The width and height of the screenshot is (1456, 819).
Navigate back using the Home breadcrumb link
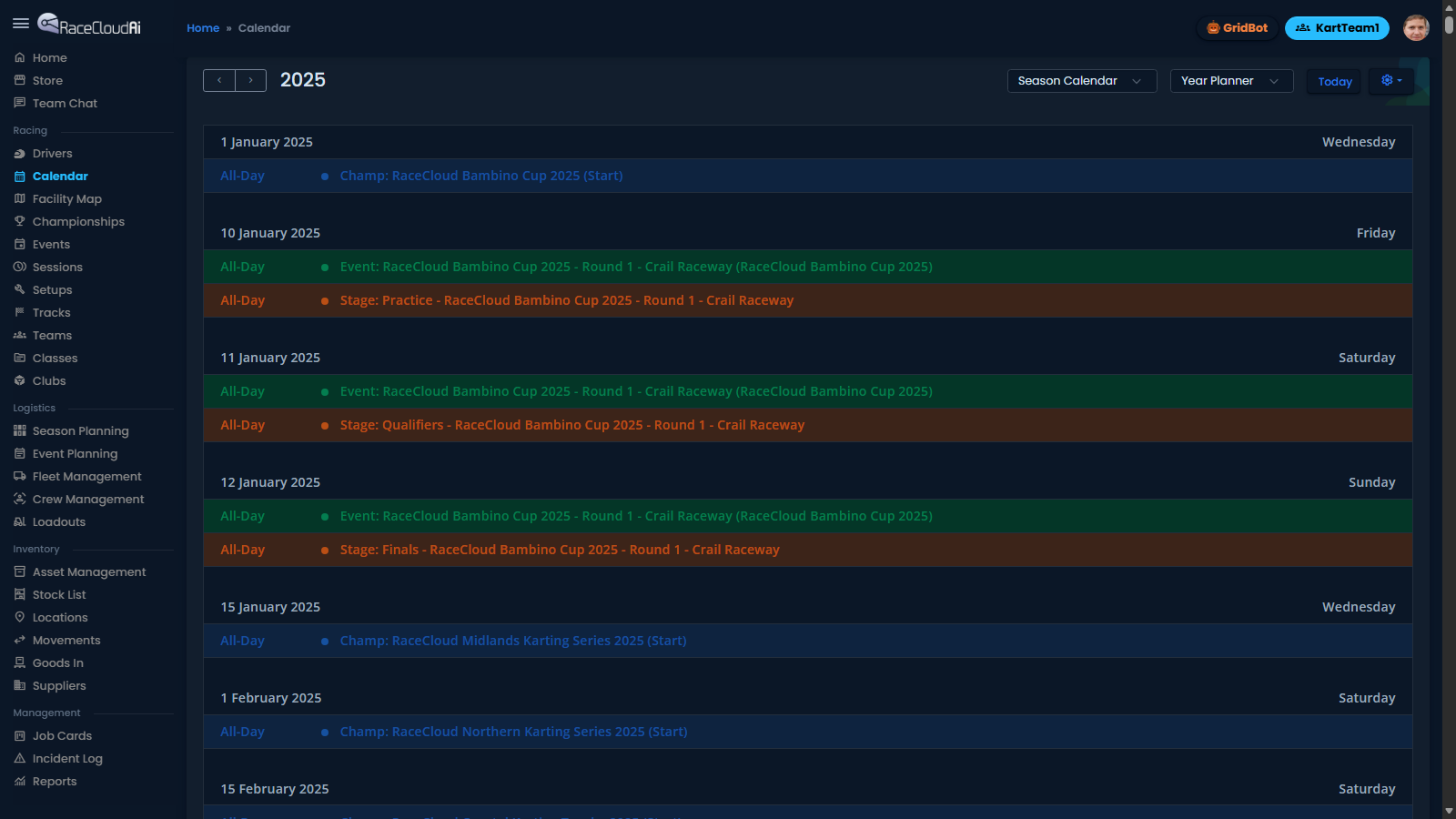point(203,27)
